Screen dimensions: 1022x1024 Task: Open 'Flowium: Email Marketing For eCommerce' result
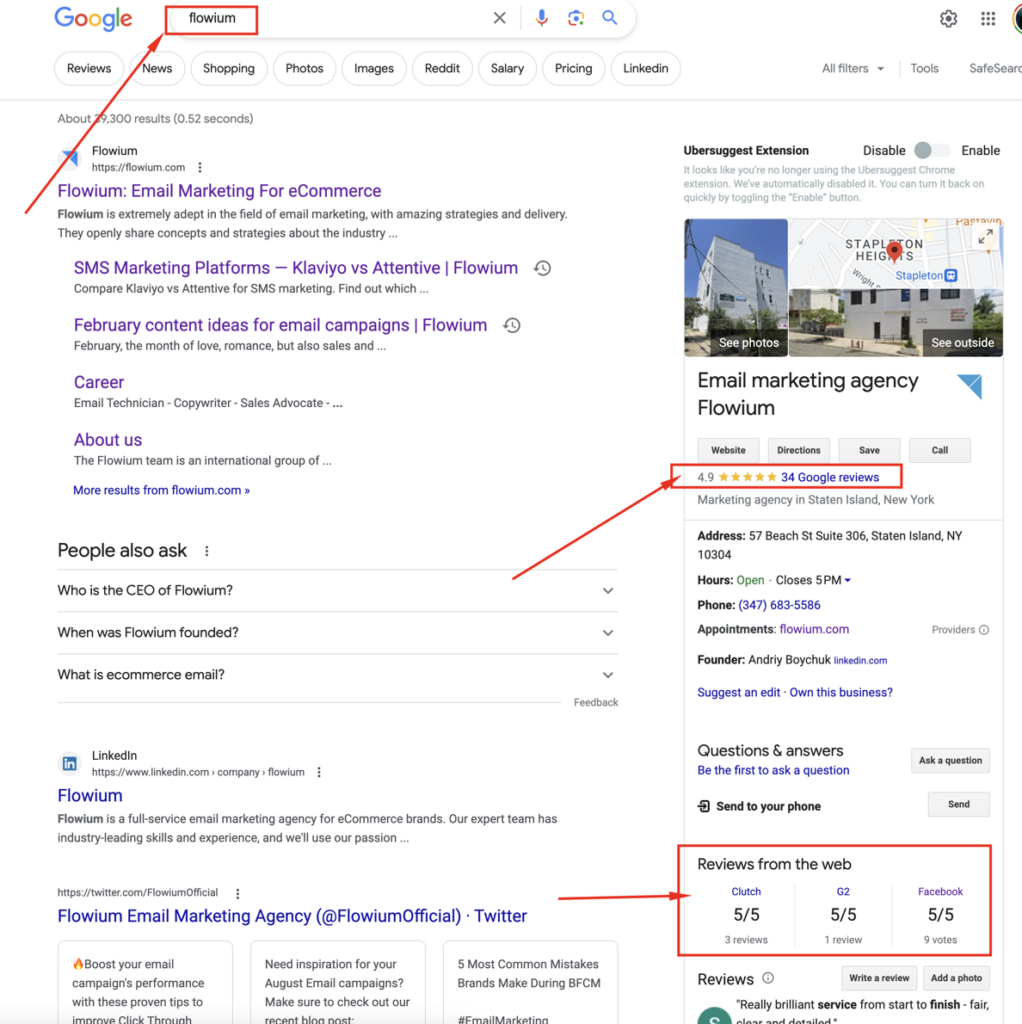(219, 191)
